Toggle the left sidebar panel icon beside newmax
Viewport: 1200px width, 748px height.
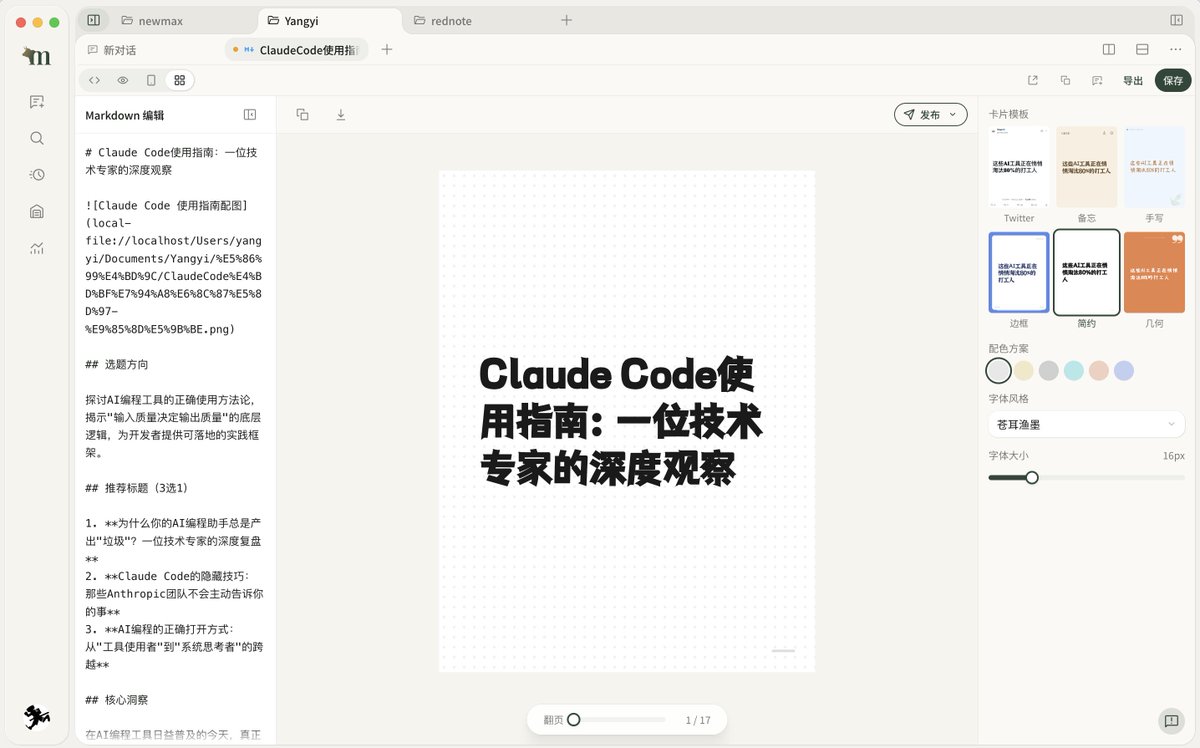[93, 20]
